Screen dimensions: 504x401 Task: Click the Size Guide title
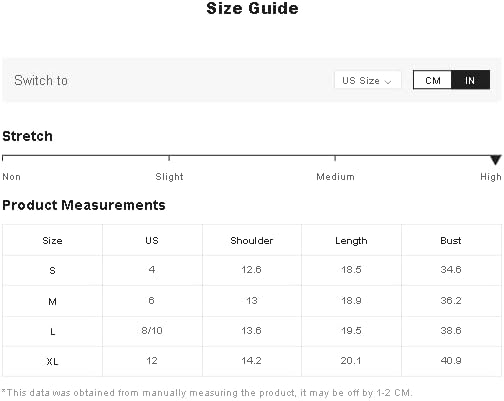click(x=252, y=8)
